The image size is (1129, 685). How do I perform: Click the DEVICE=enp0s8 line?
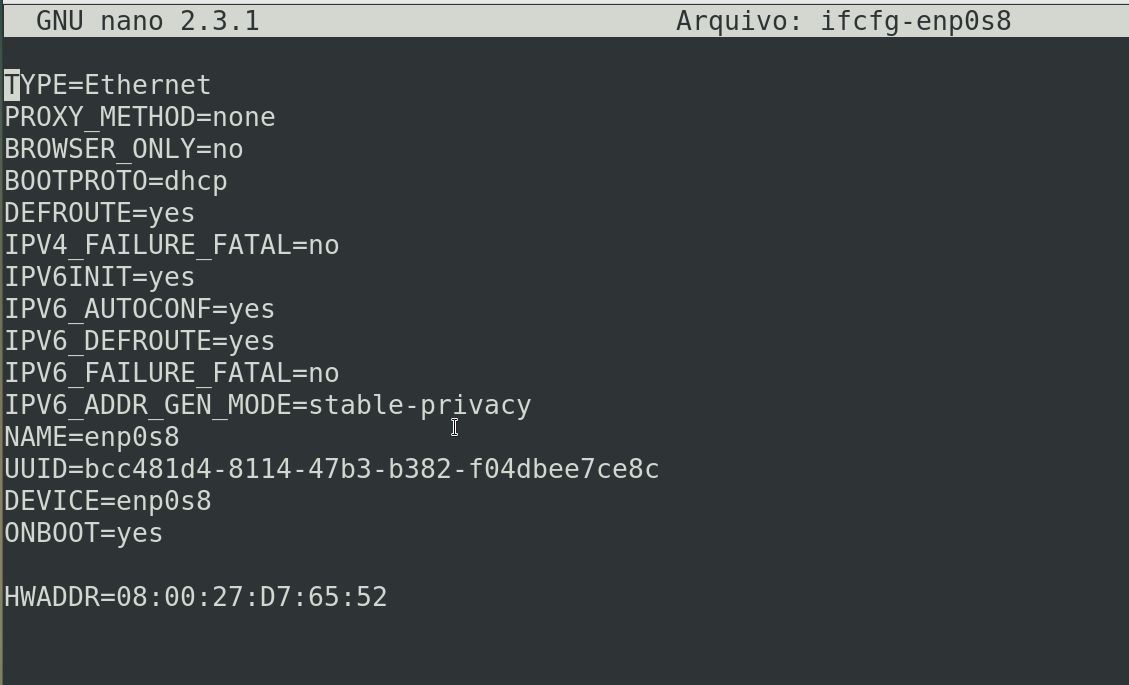pos(108,501)
